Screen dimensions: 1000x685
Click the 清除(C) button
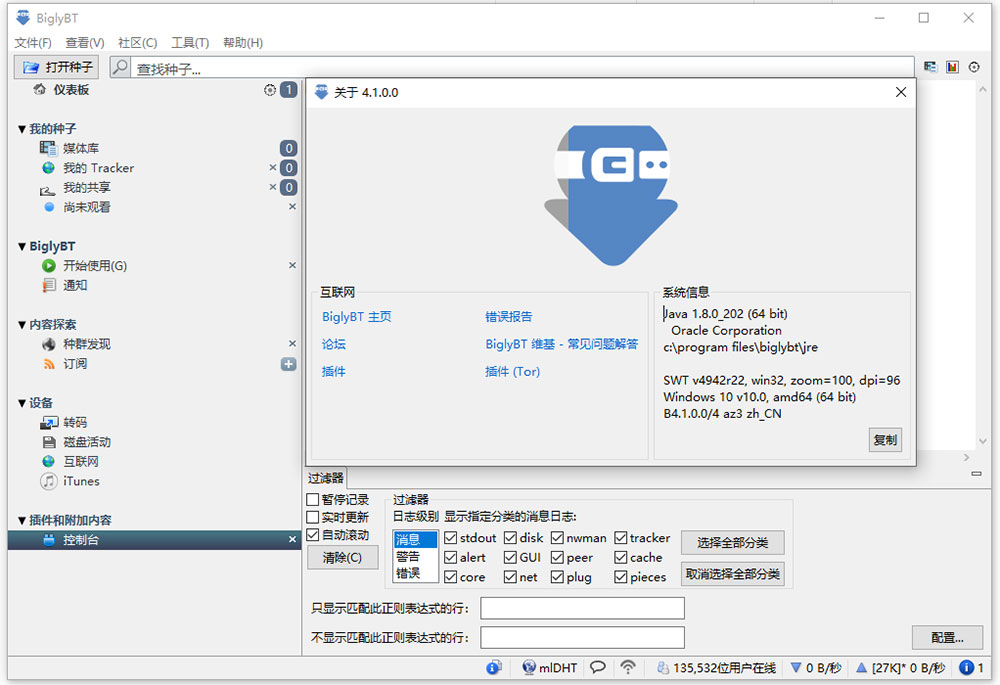342,557
